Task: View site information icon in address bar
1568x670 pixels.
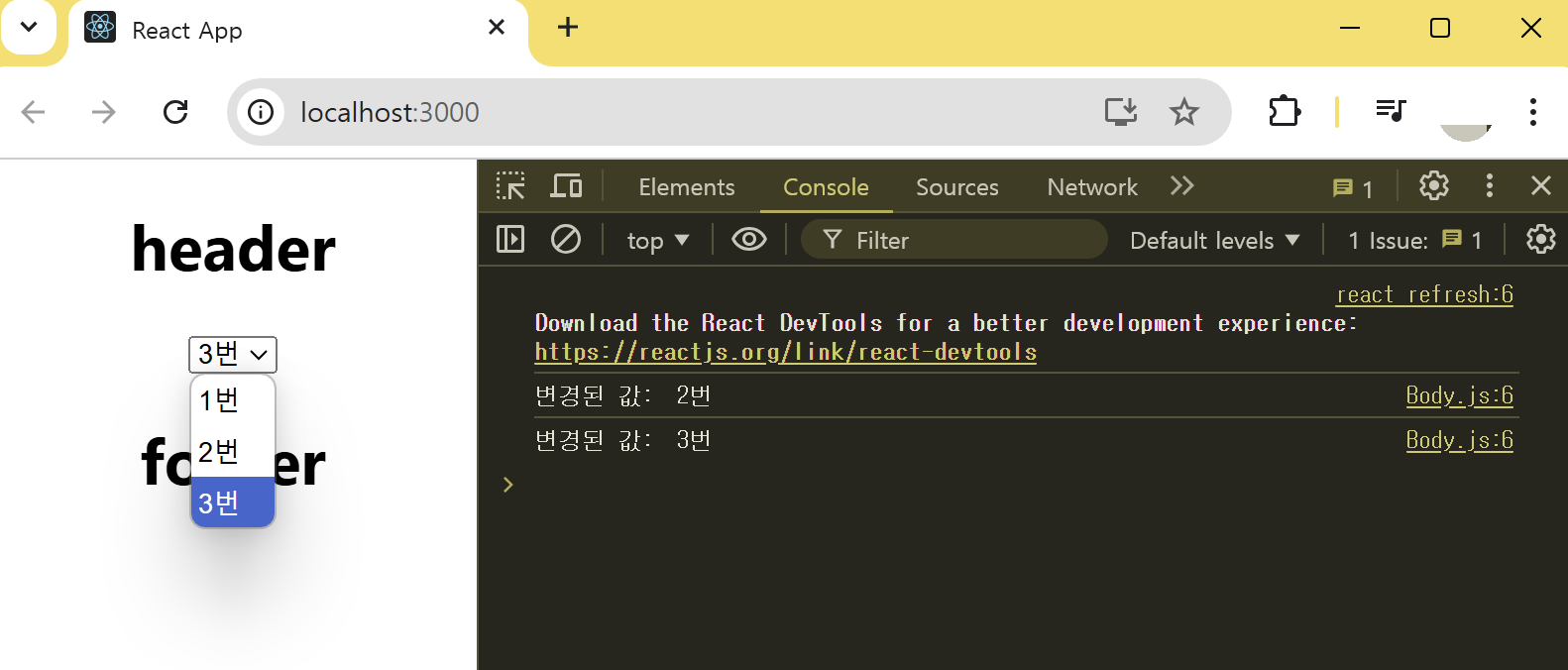Action: 261,112
